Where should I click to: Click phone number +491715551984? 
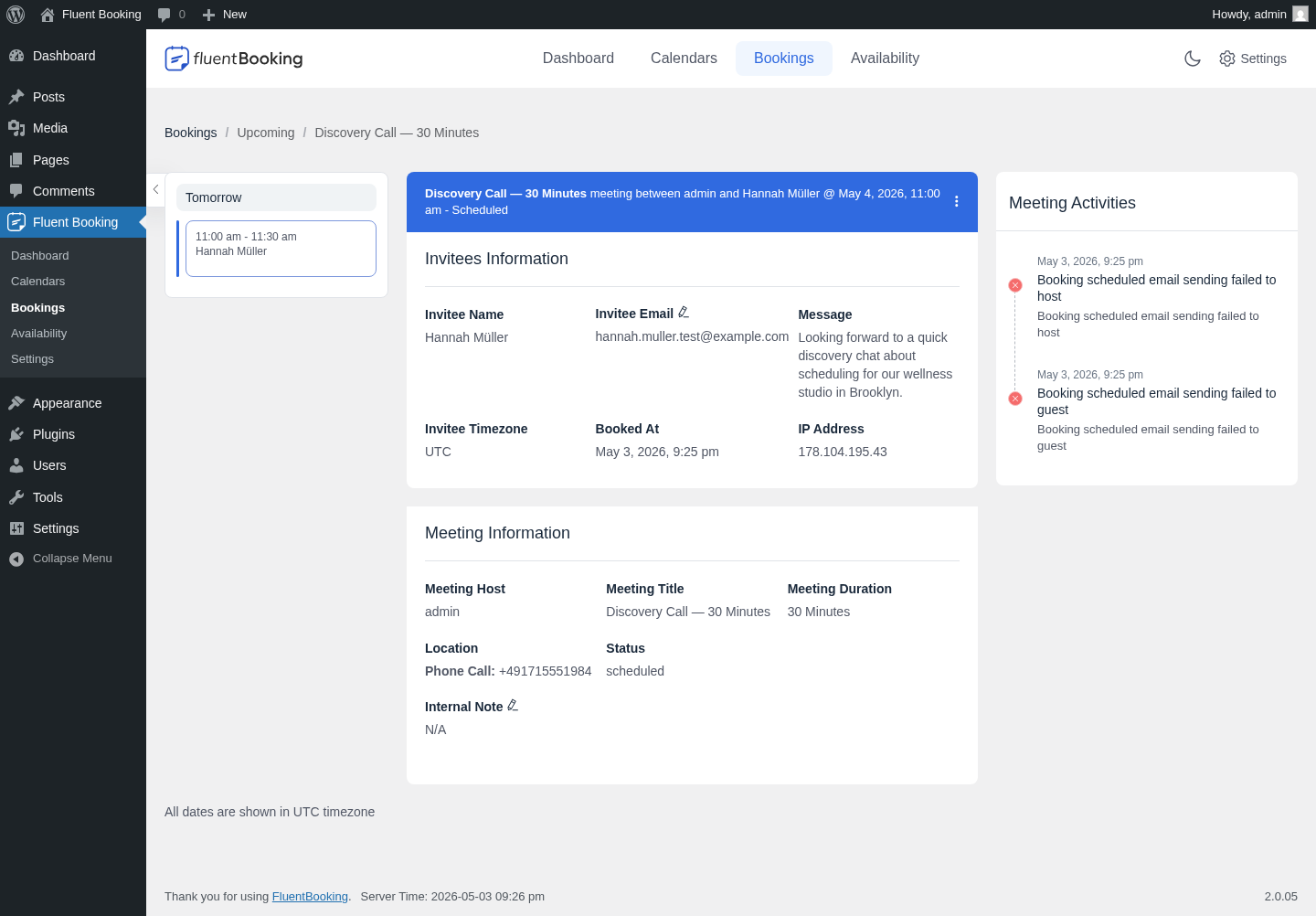546,671
